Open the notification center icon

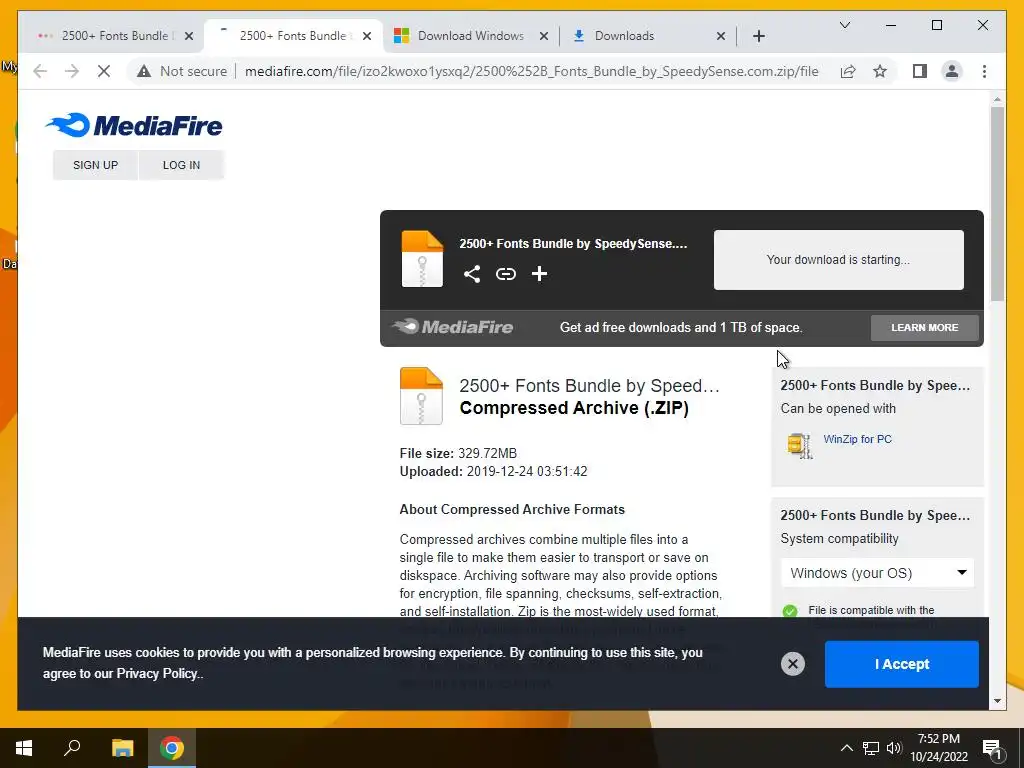pyautogui.click(x=992, y=749)
